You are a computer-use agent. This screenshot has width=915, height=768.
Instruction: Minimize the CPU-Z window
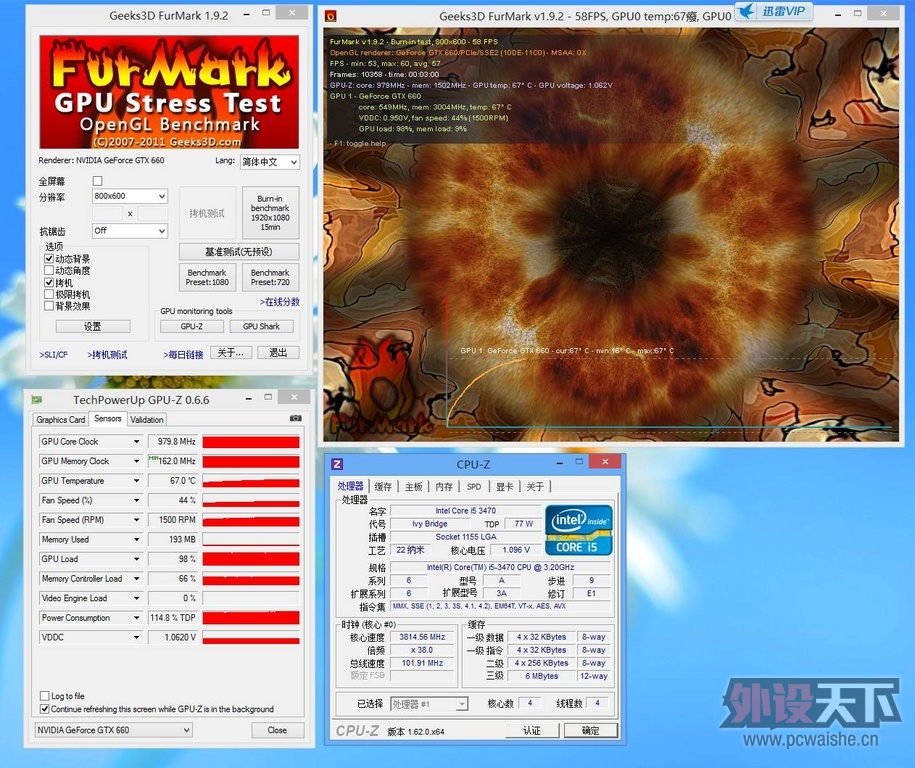tap(560, 462)
